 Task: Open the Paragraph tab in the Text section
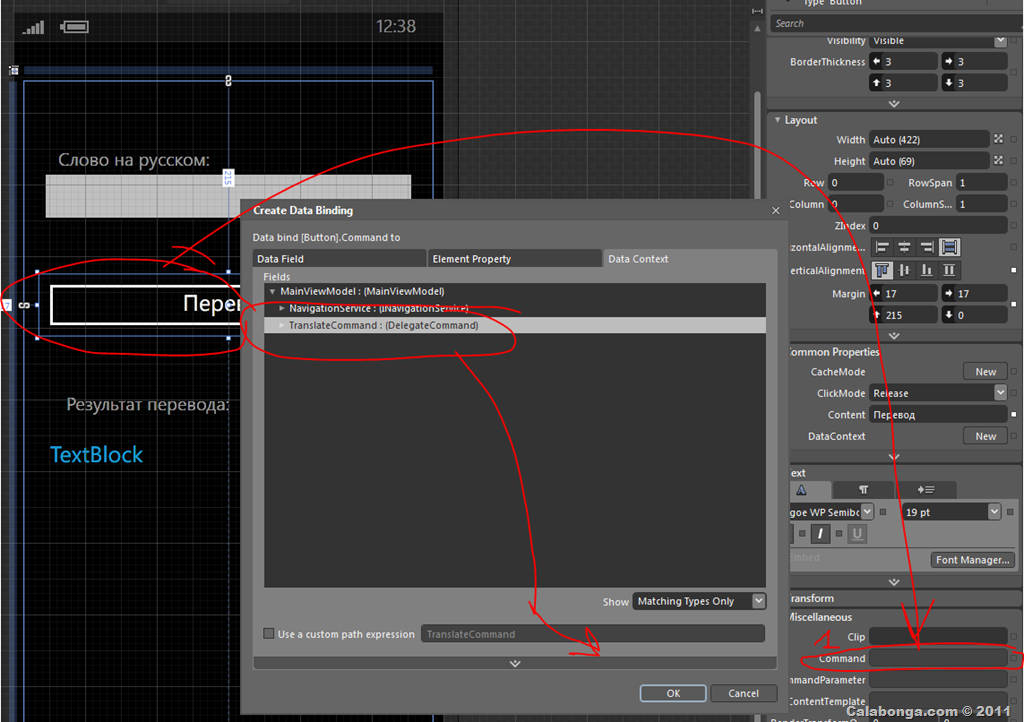[863, 490]
